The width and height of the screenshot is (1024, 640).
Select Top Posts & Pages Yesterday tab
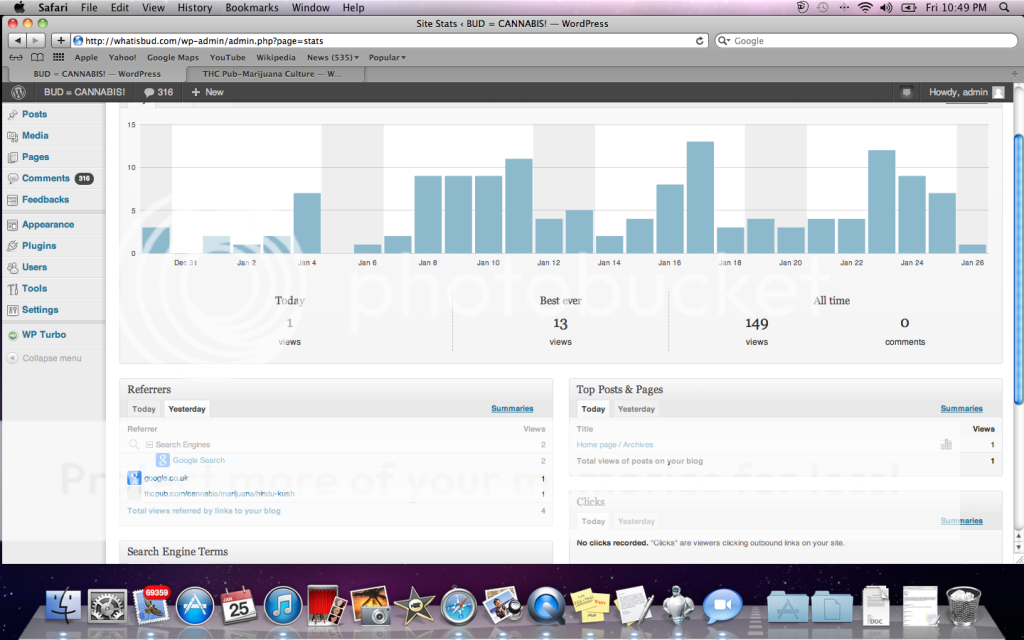[x=636, y=409]
